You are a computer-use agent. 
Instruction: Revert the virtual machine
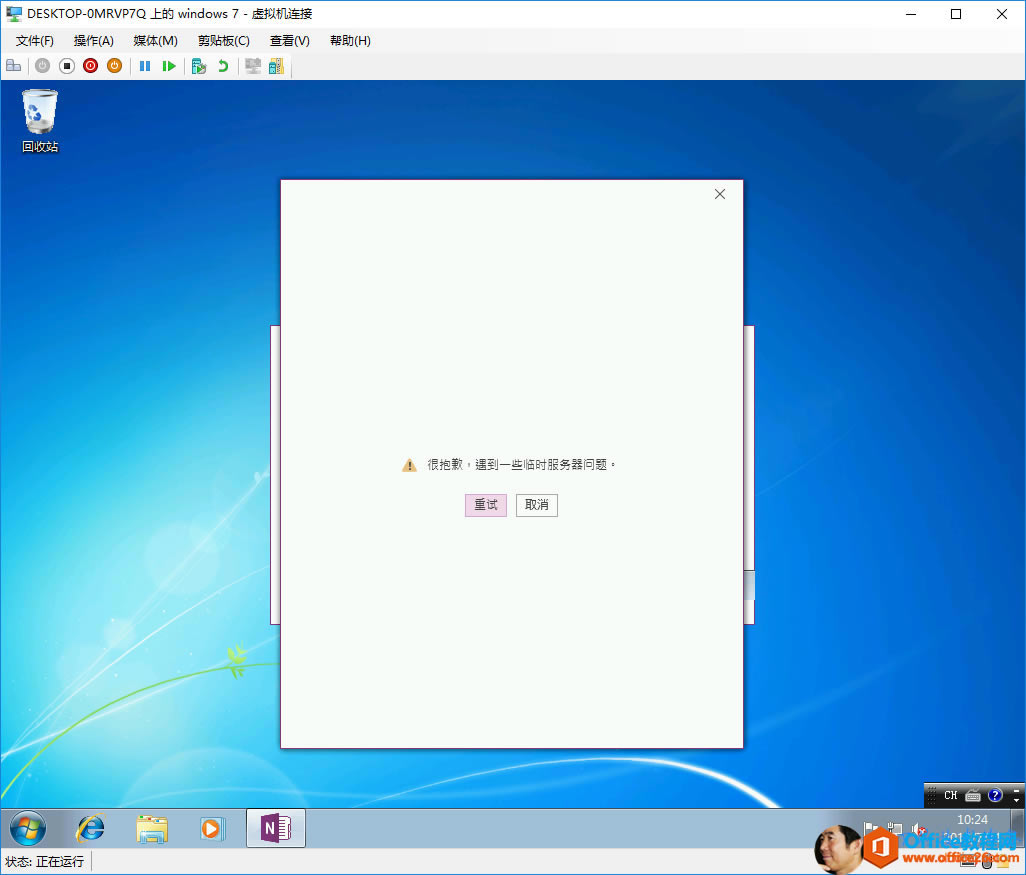[x=222, y=65]
